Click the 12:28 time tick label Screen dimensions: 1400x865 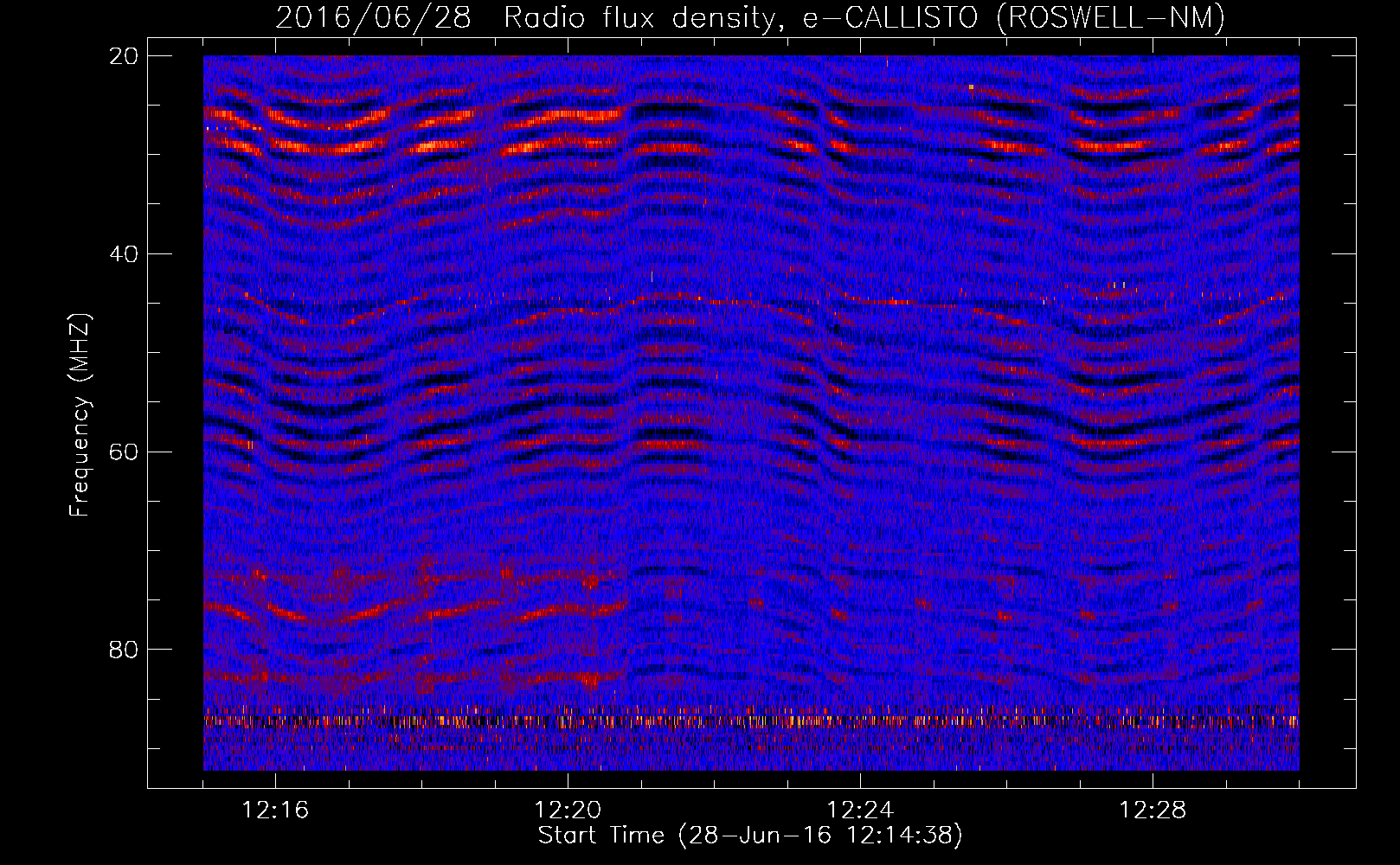[1153, 811]
